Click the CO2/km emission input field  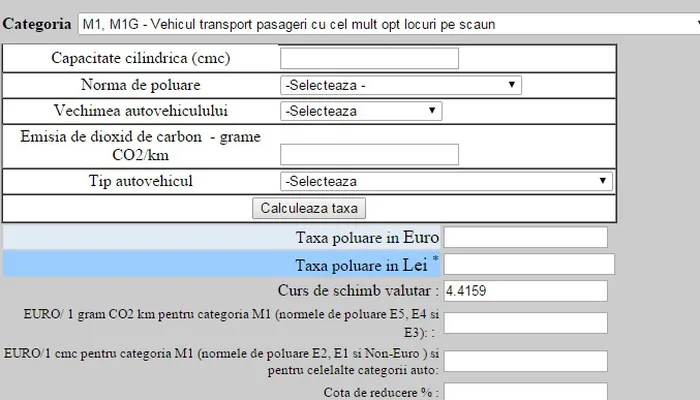click(x=369, y=154)
